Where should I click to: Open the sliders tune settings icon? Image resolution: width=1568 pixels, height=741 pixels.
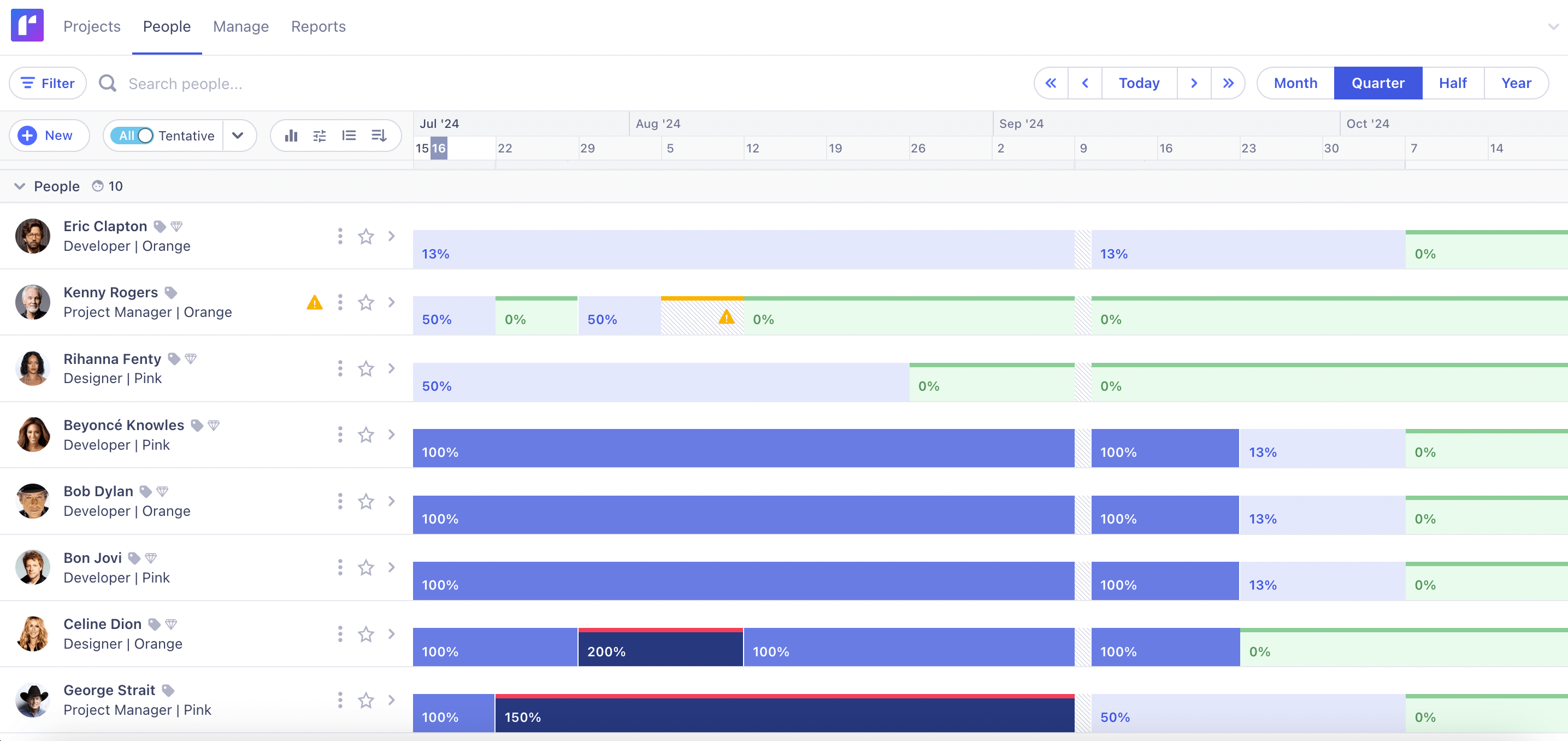[x=320, y=135]
